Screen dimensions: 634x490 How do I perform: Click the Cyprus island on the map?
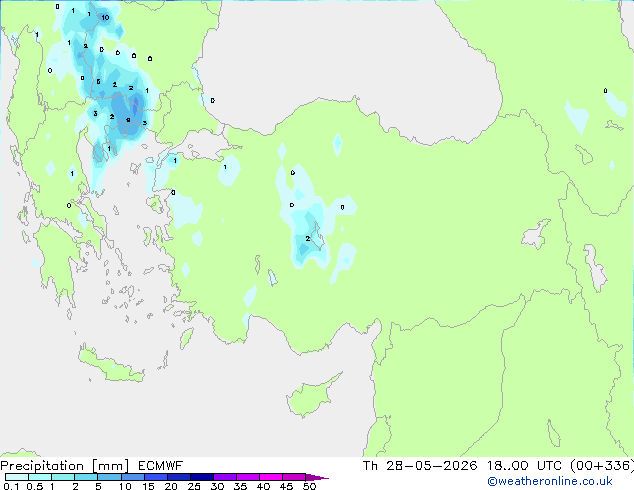click(309, 398)
